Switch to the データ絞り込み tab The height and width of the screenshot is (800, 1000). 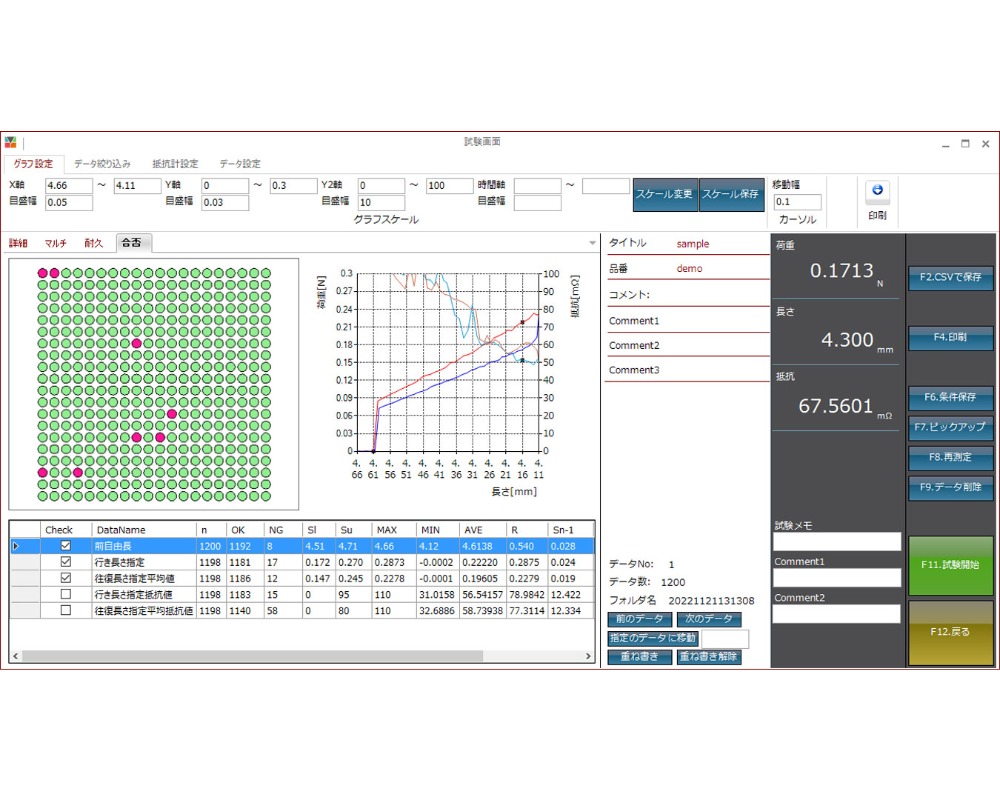click(102, 164)
